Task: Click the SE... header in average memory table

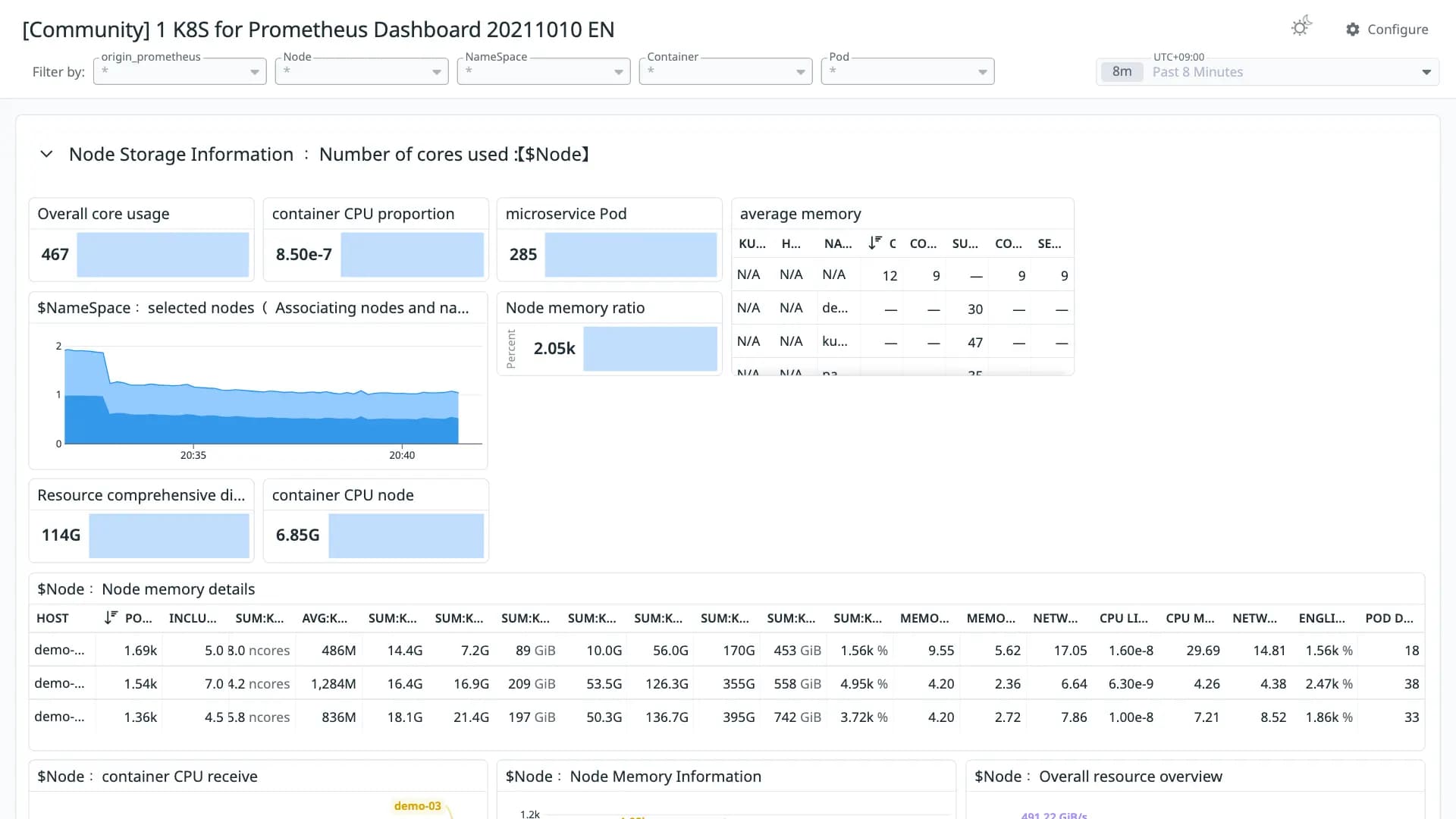Action: (x=1050, y=243)
